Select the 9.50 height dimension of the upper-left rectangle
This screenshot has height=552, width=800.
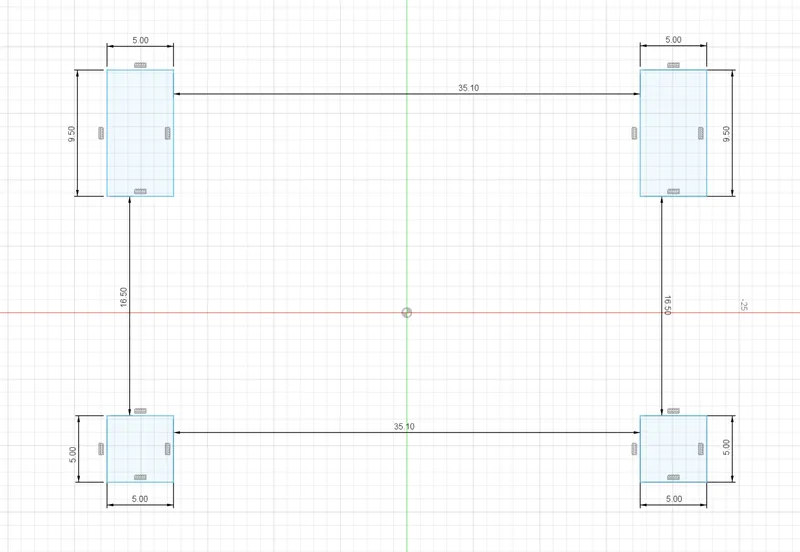click(71, 134)
